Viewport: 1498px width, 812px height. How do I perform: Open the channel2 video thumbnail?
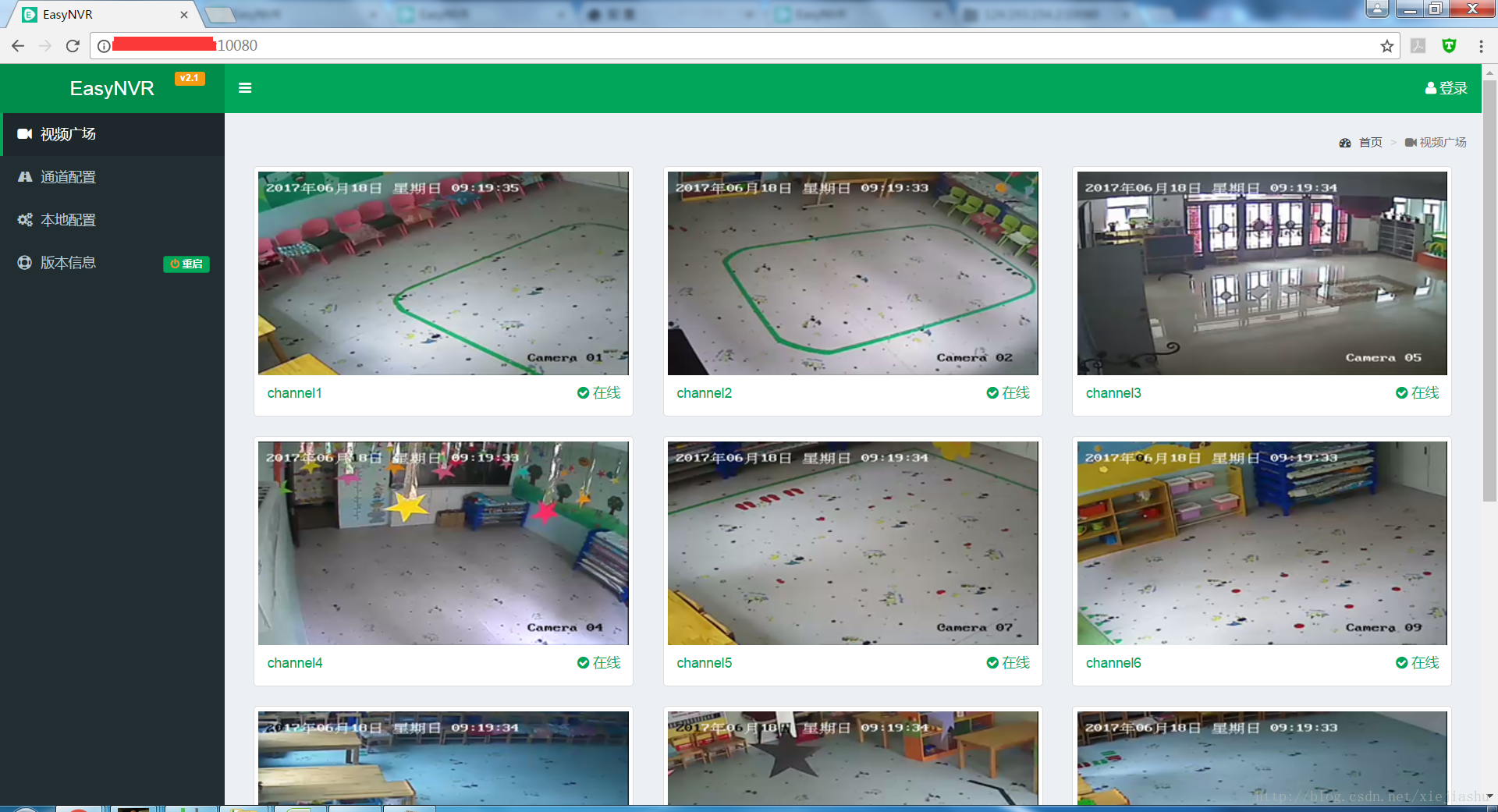[x=853, y=273]
